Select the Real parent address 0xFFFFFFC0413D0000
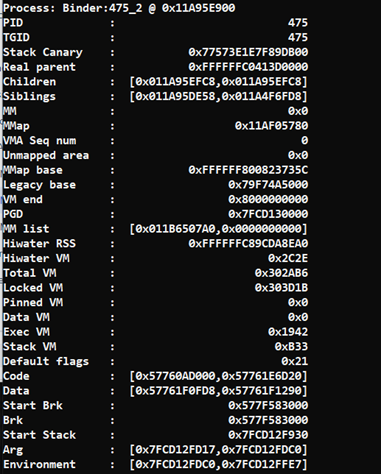This screenshot has width=381, height=474. (248, 67)
